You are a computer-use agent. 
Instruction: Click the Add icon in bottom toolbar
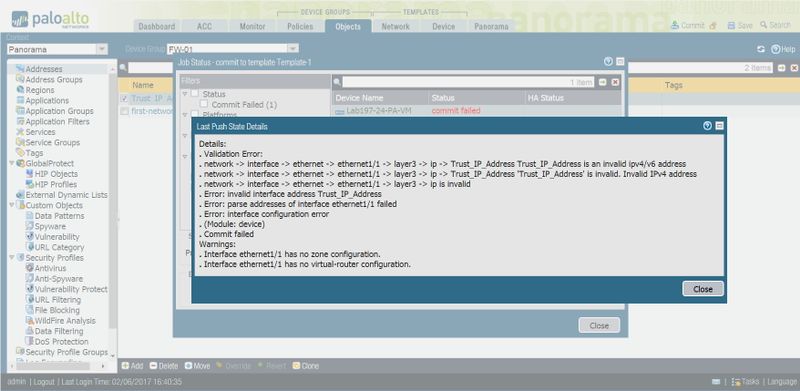point(125,366)
